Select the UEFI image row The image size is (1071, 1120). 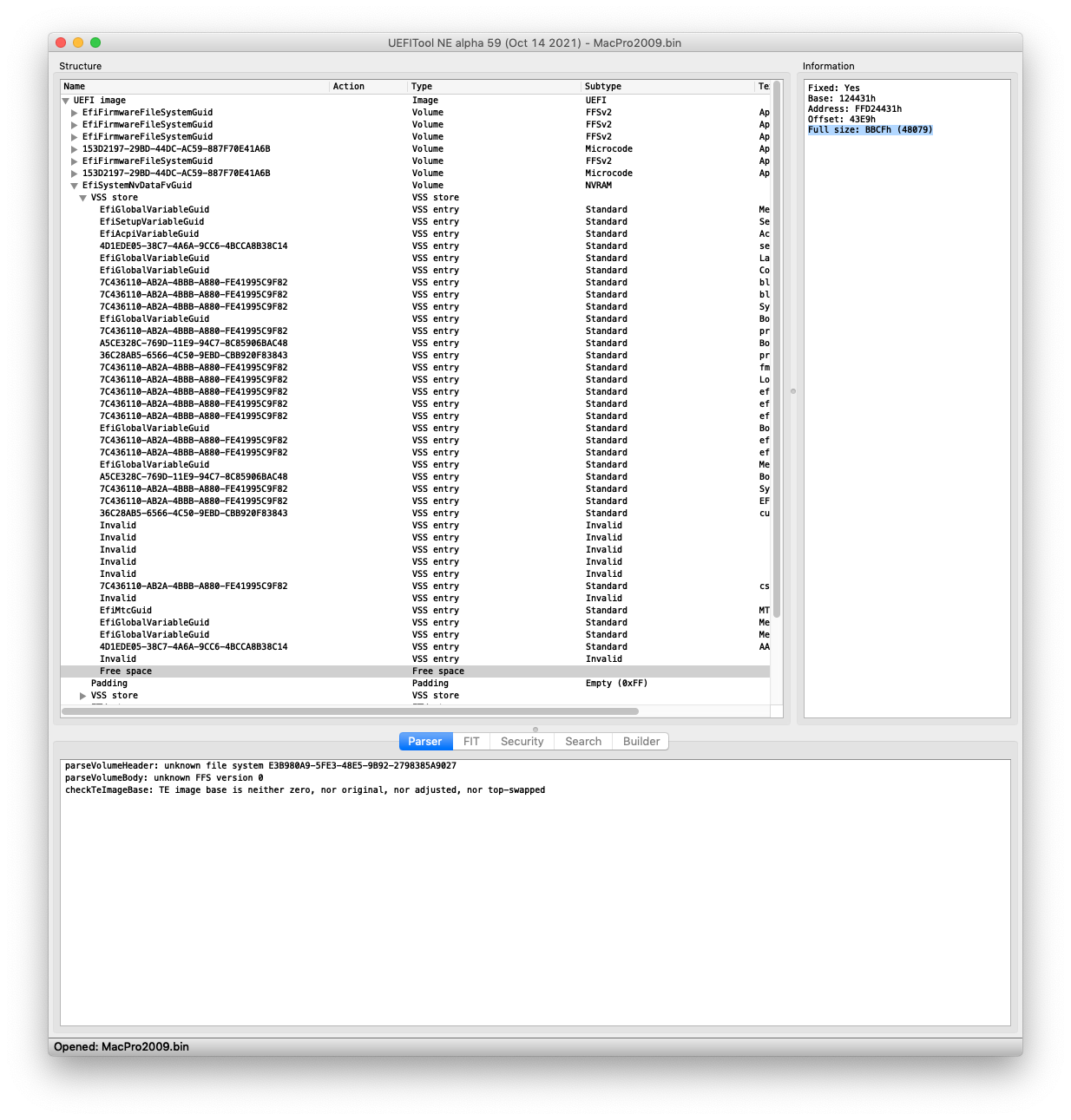pyautogui.click(x=415, y=101)
